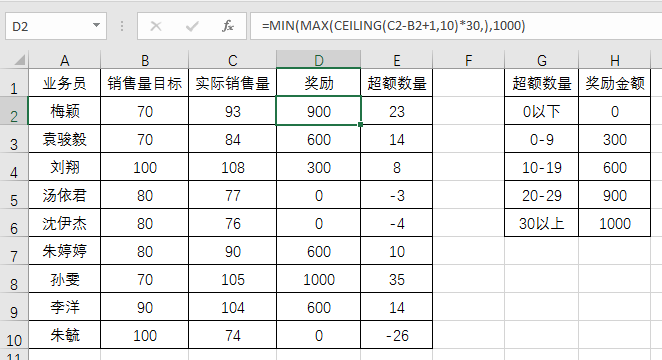Click inside the formula bar text
662x360 pixels.
click(x=393, y=26)
